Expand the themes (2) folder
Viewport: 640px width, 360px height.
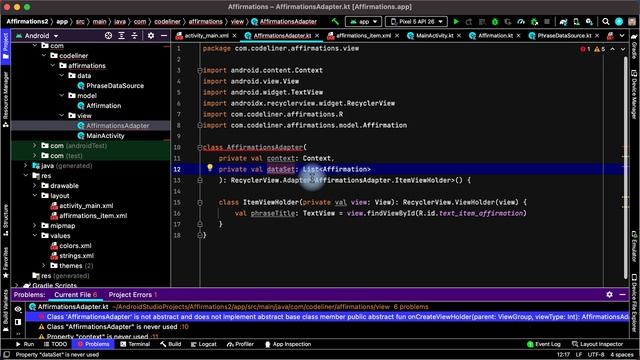point(44,266)
